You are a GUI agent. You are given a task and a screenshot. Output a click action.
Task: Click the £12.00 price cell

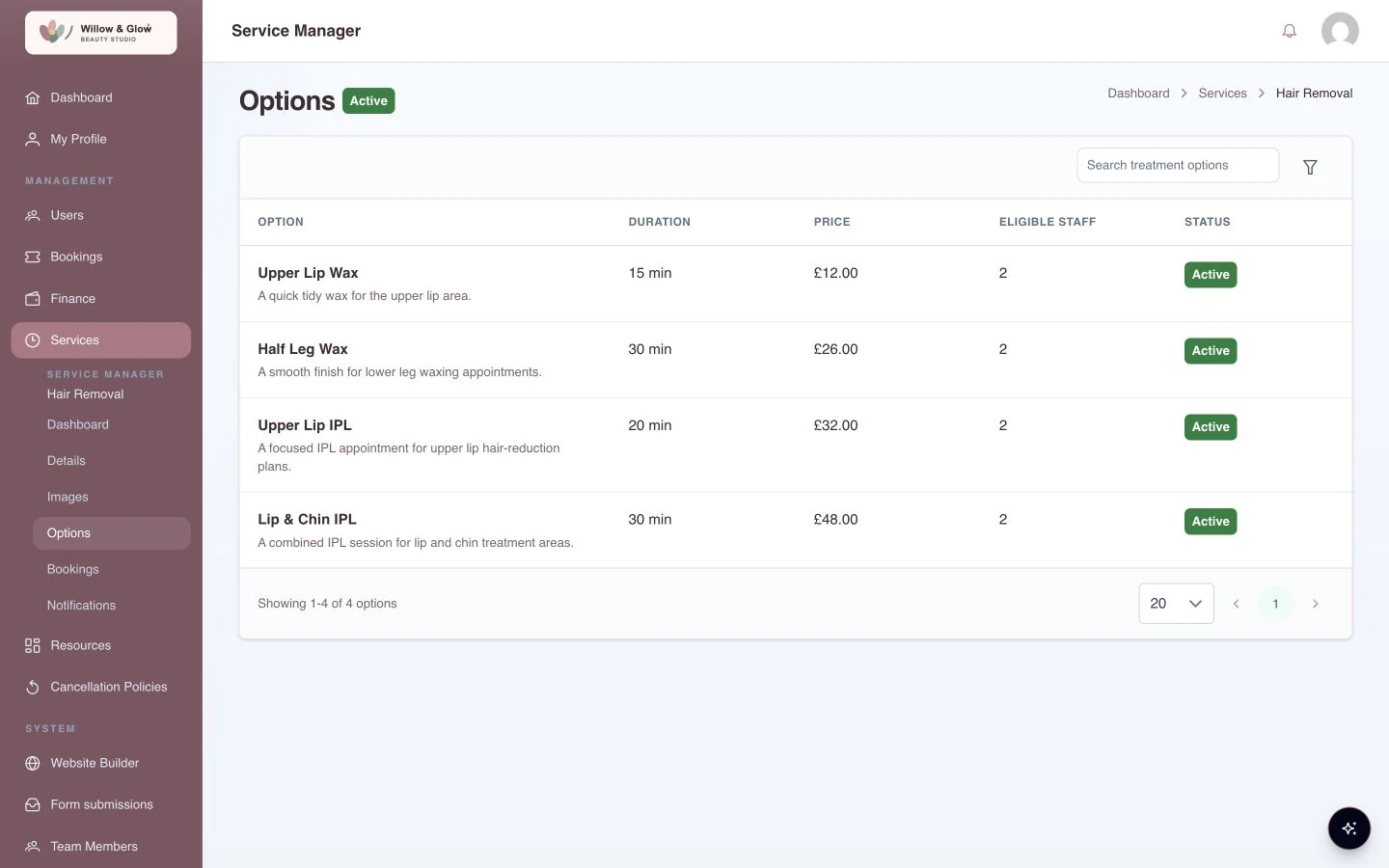coord(835,273)
